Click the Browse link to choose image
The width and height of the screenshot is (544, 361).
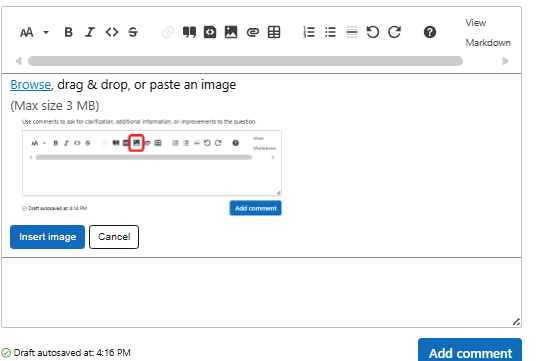click(x=31, y=85)
